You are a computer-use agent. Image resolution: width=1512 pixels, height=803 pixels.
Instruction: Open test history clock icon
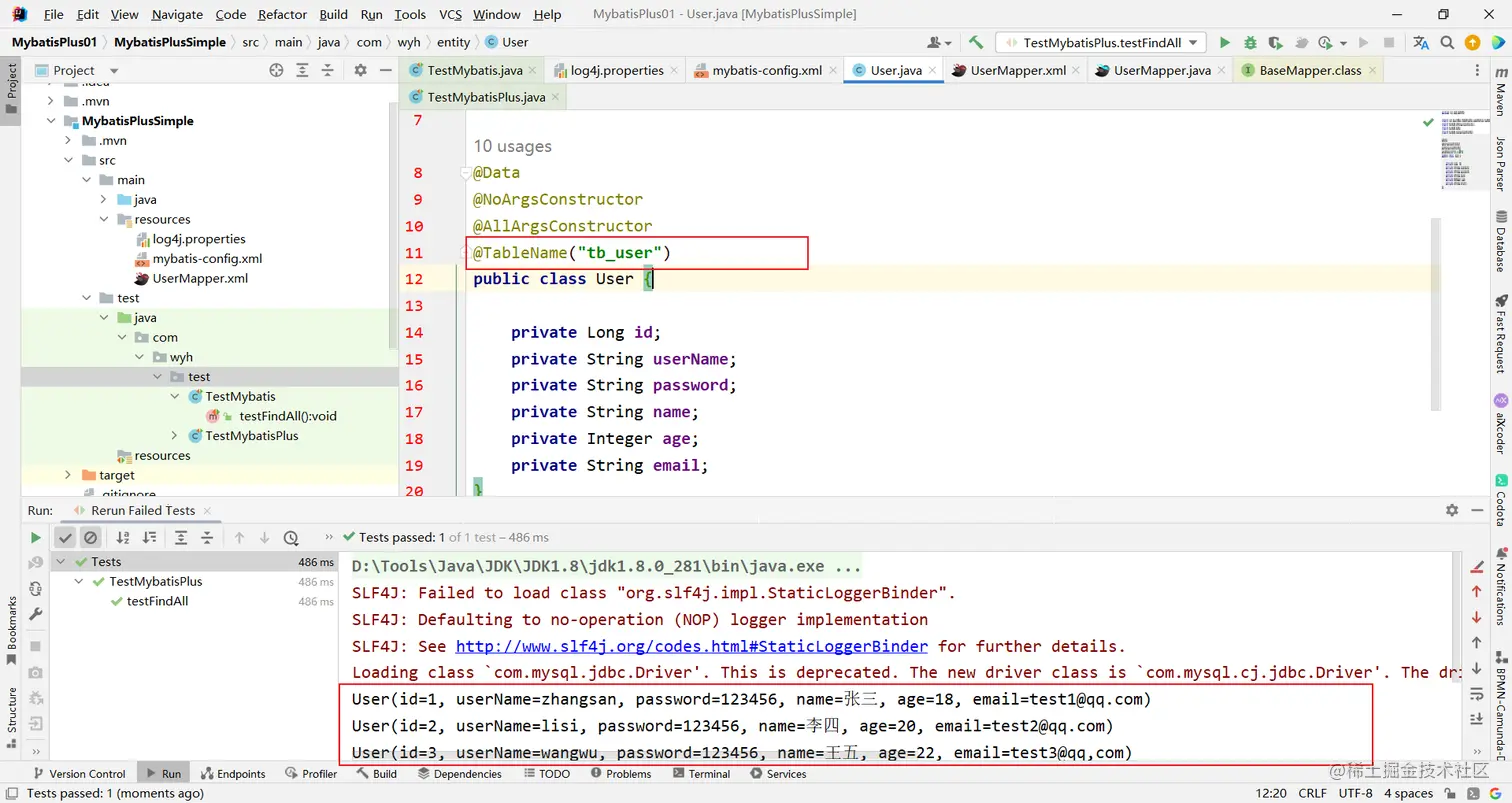pos(291,537)
